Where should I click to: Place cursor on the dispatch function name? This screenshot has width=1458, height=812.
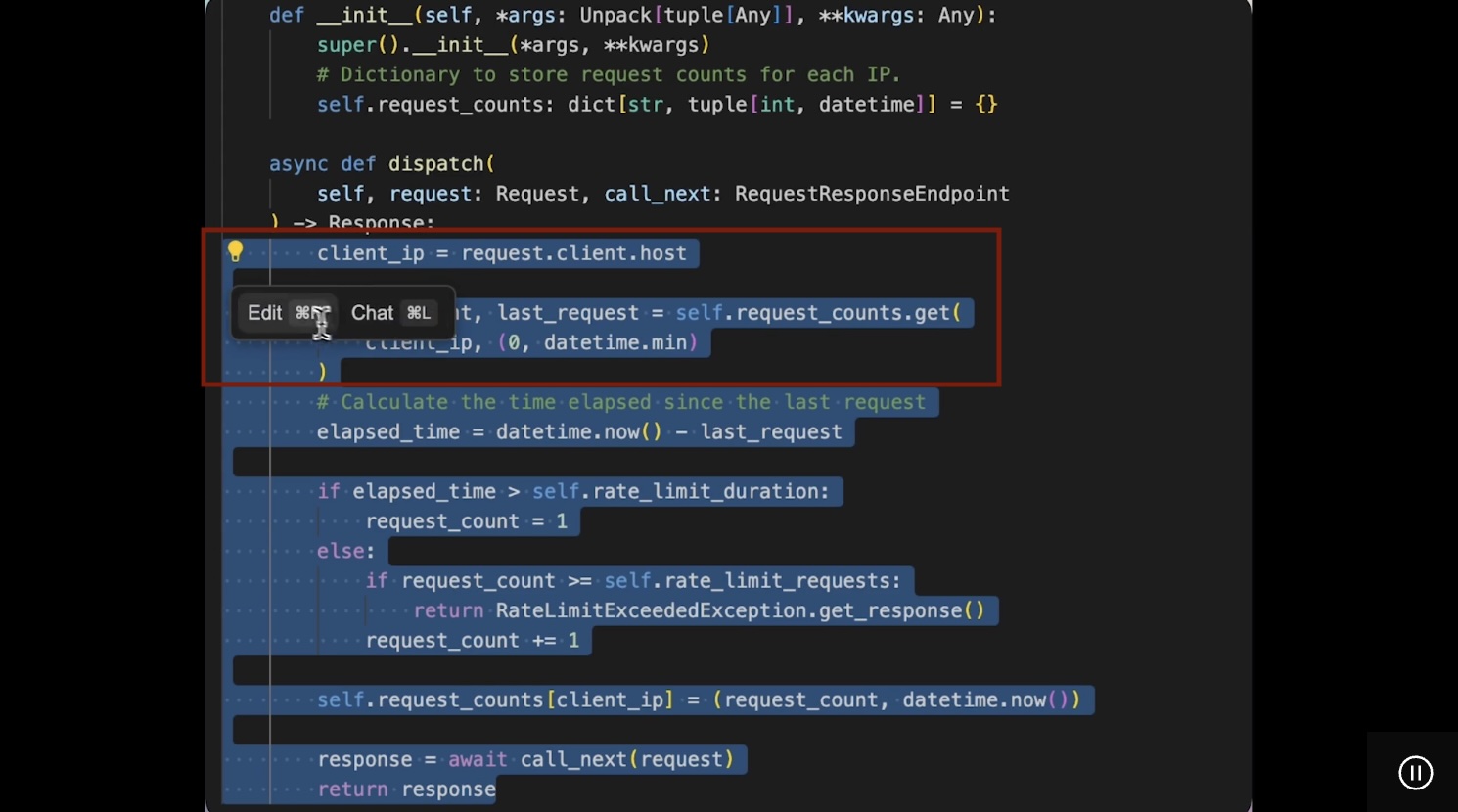[436, 164]
